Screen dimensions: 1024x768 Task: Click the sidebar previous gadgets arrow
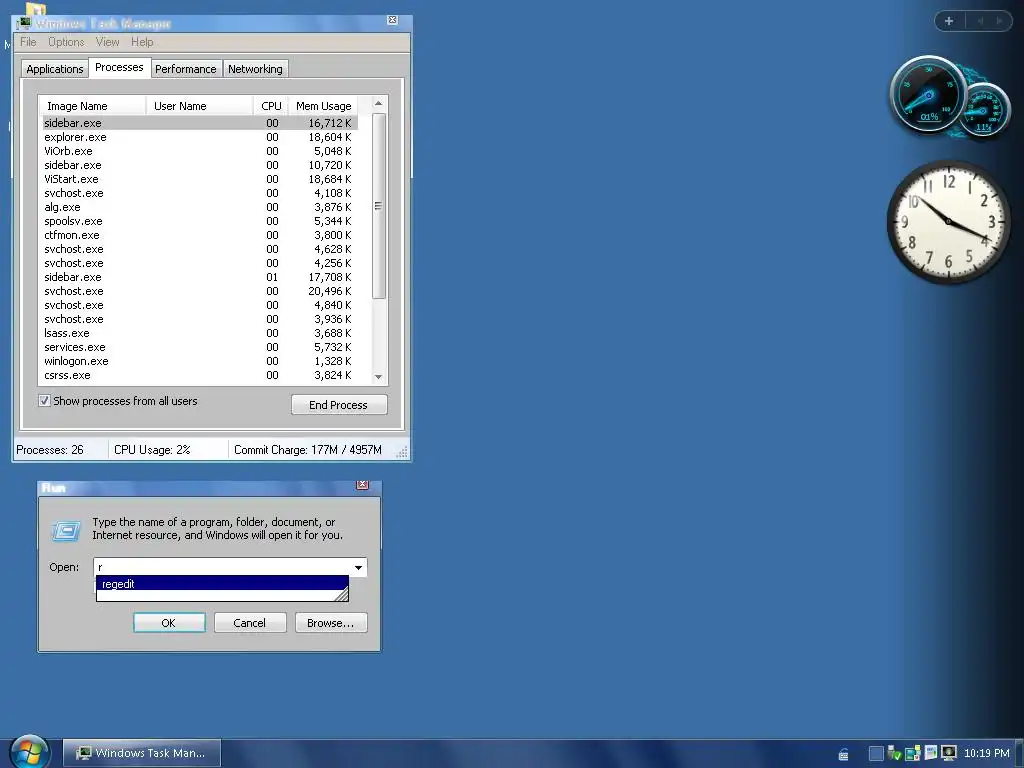980,21
